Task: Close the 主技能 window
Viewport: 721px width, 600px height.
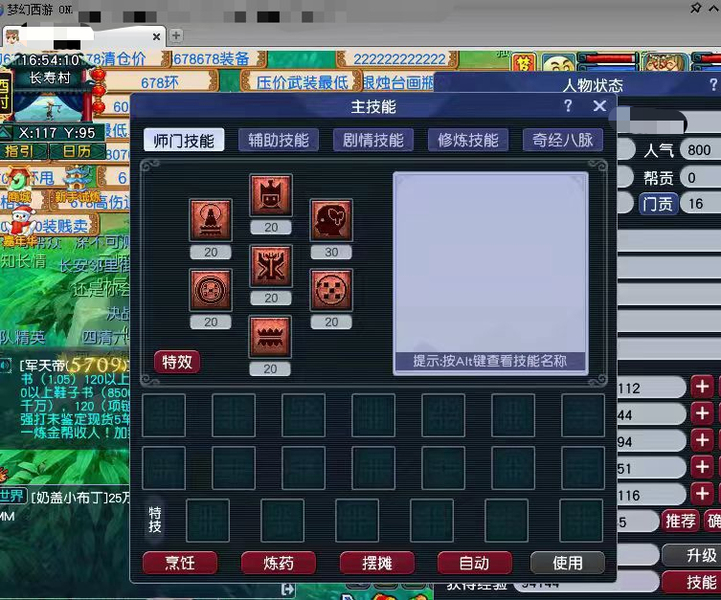Action: click(x=599, y=106)
